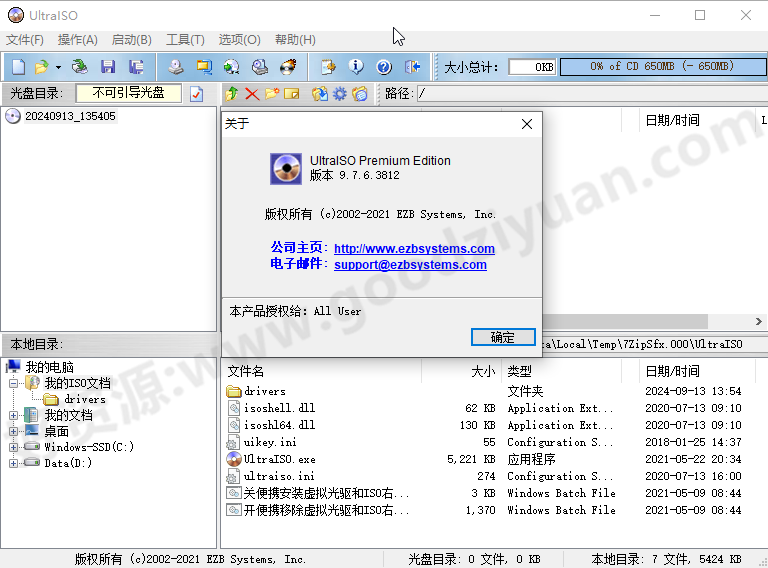Select isoshl64.dll in the file list

[x=279, y=425]
